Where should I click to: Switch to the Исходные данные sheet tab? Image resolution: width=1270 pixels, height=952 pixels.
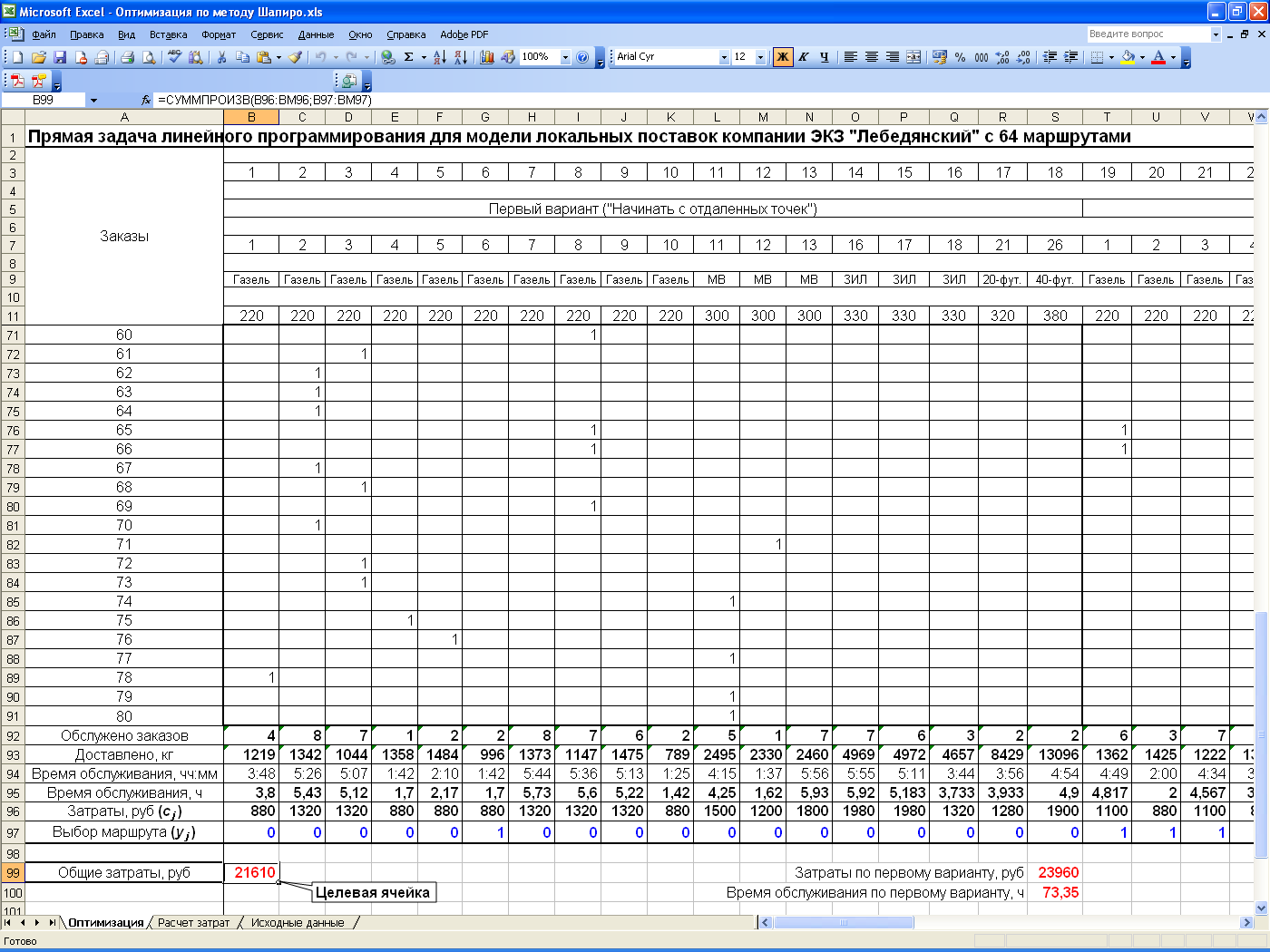click(298, 922)
